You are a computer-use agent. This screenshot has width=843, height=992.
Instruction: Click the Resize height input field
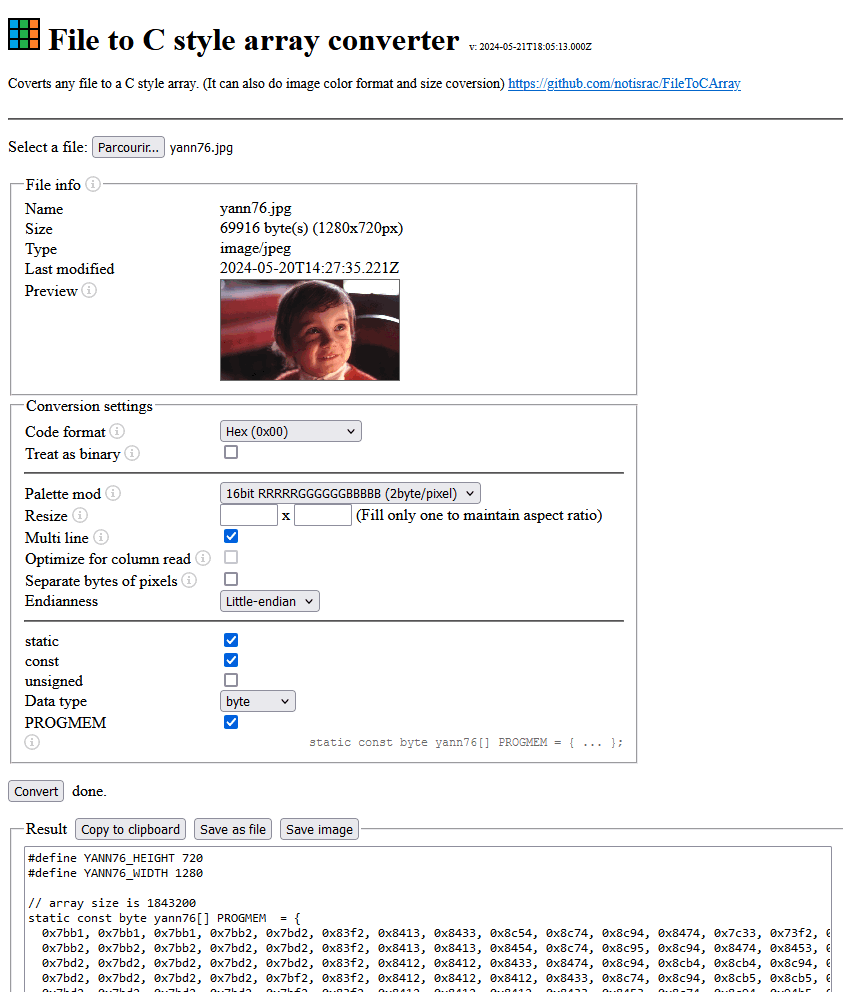pos(323,515)
